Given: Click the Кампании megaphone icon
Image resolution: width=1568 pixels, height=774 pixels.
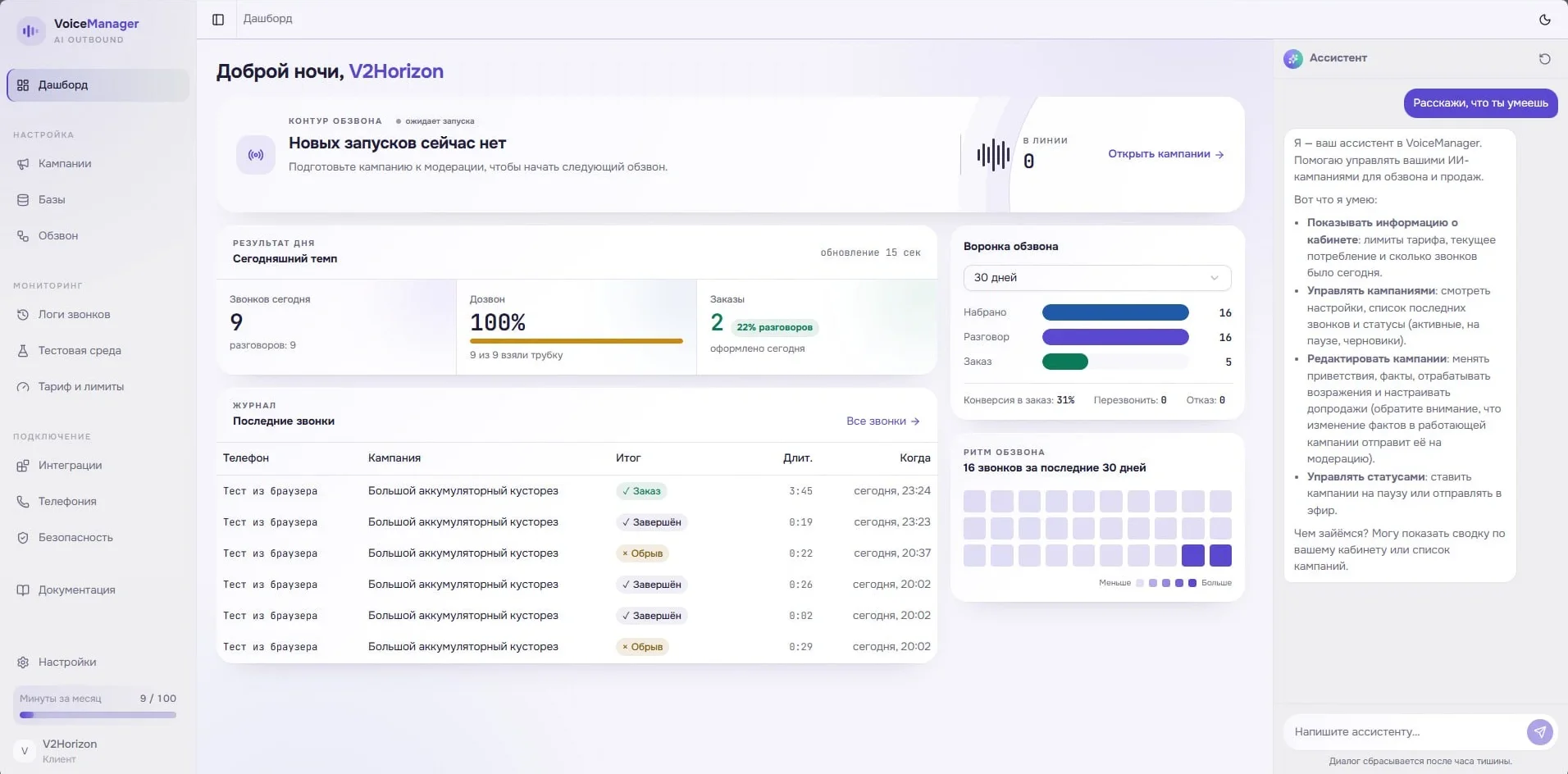Looking at the screenshot, I should [23, 164].
